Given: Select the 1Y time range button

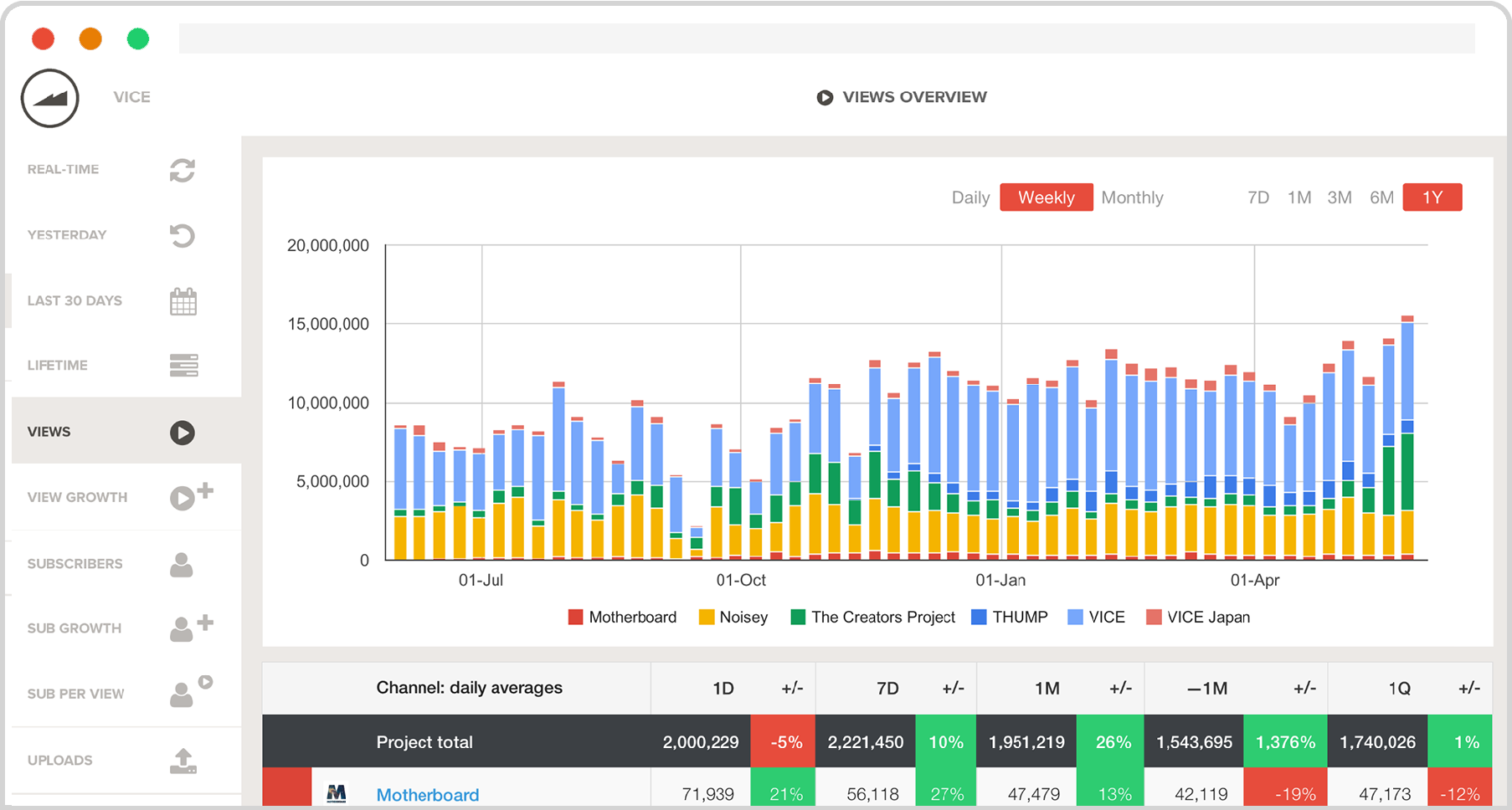Looking at the screenshot, I should tap(1432, 197).
